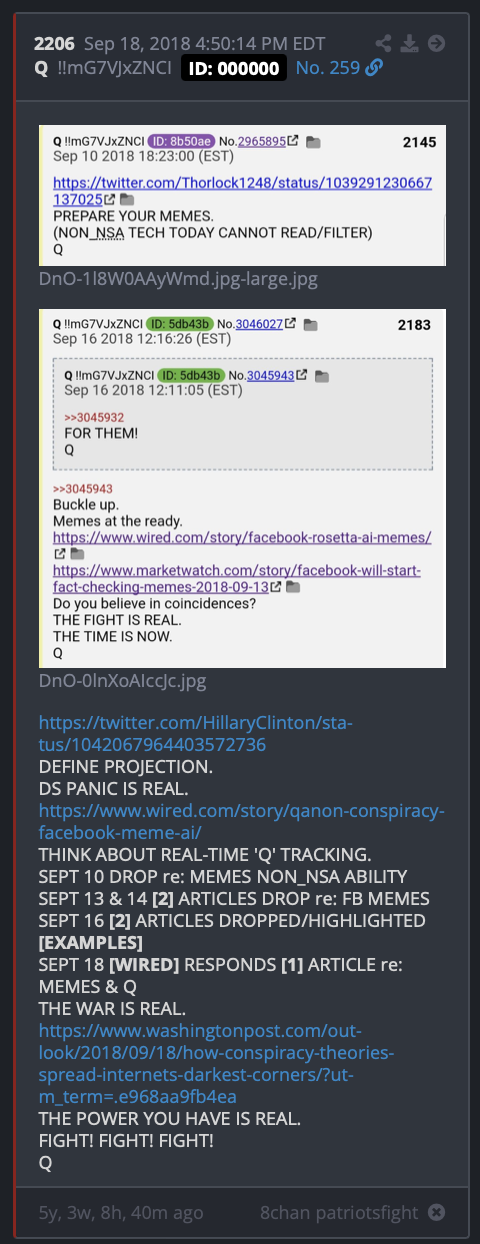
Task: Click external-link icon after the wired.com rosetta link
Action: pyautogui.click(x=59, y=553)
